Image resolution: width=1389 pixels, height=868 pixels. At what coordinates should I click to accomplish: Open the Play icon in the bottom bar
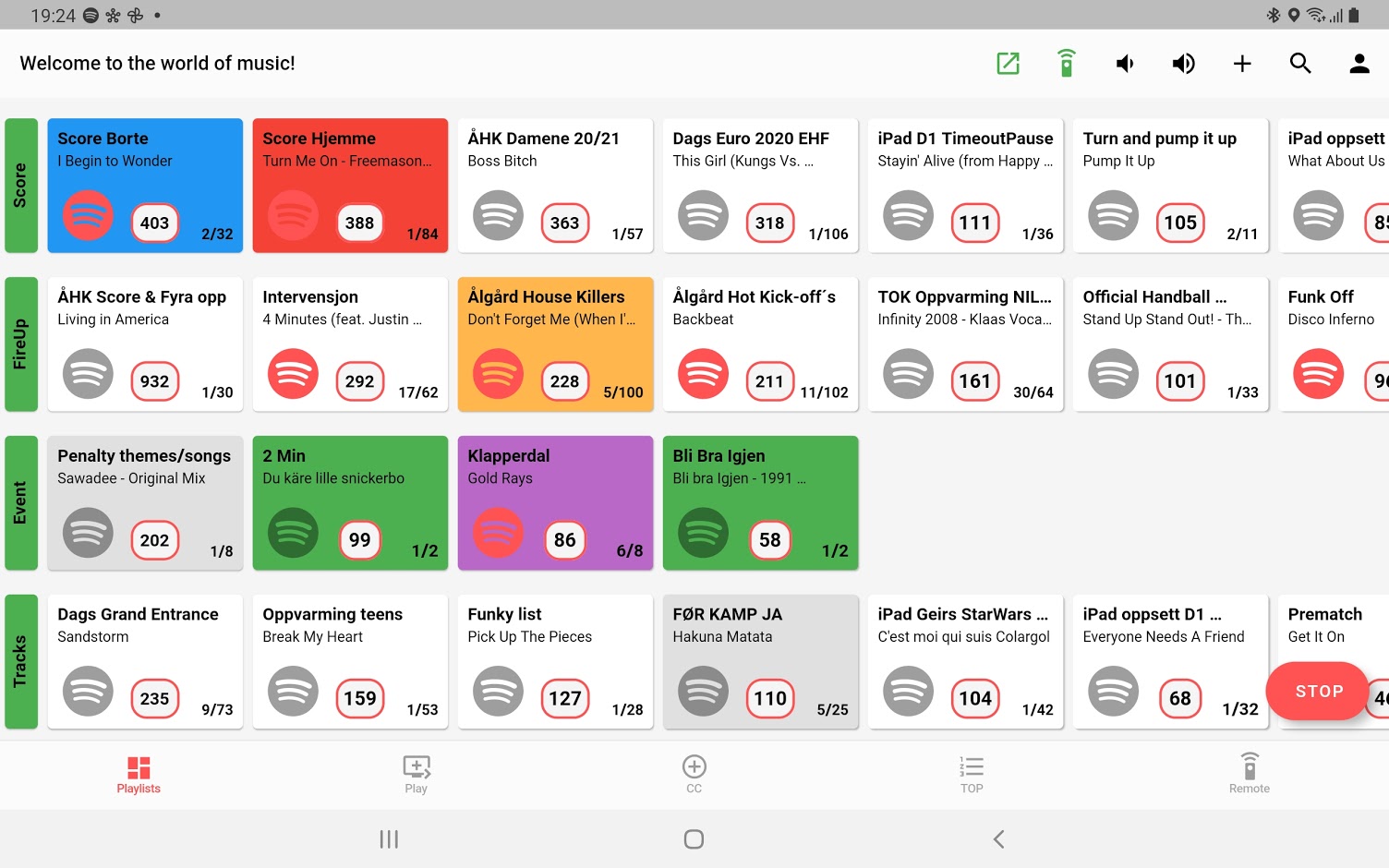point(417,774)
